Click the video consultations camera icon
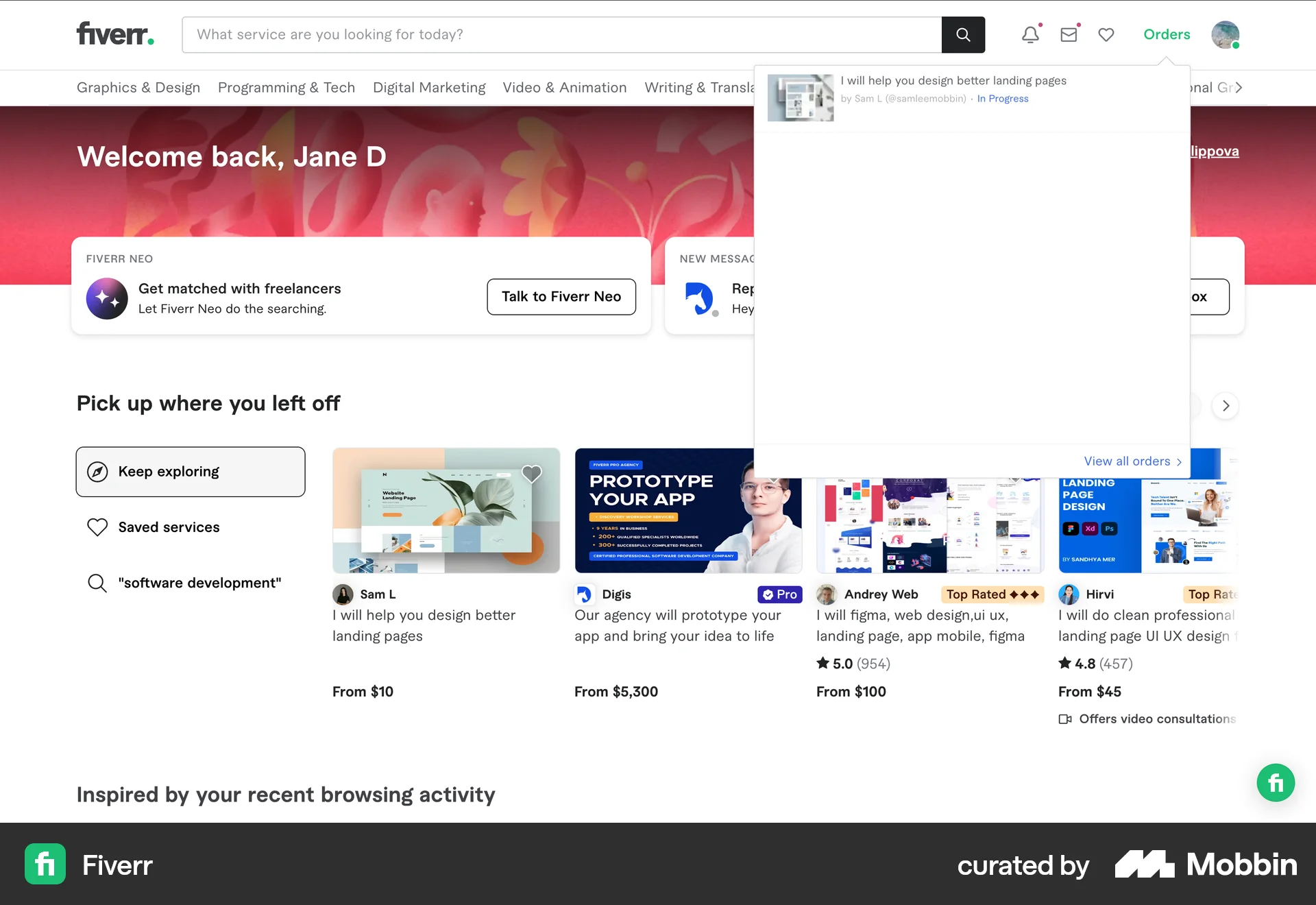The image size is (1316, 905). [x=1064, y=719]
